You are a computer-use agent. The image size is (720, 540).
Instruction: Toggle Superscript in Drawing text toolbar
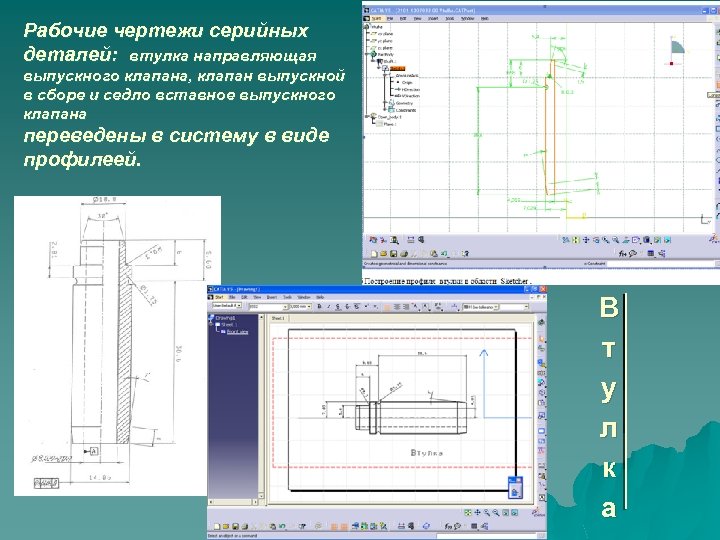click(x=366, y=306)
